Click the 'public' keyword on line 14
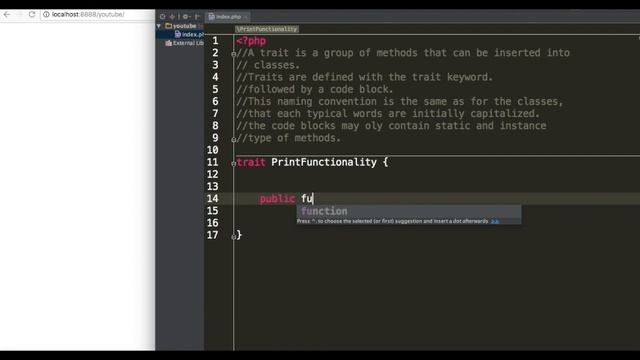The image size is (640, 360). coord(277,199)
